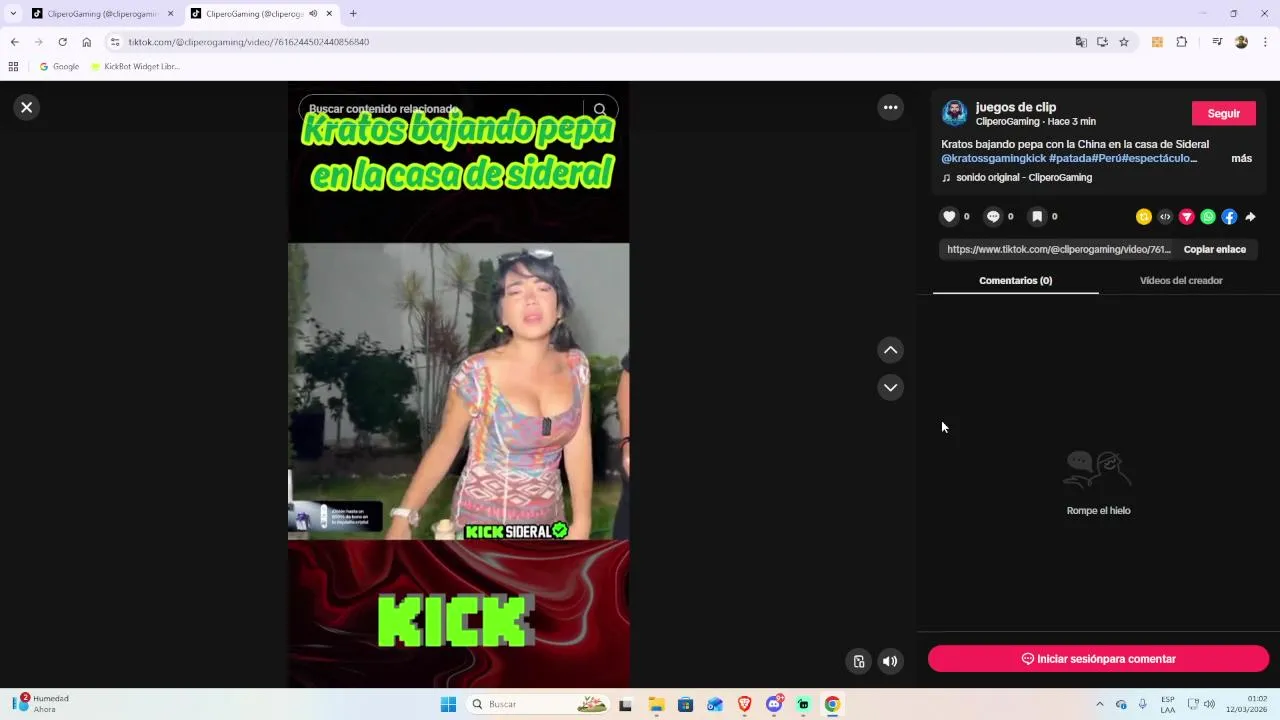The width and height of the screenshot is (1280, 720).
Task: Close the TikTok video viewer with X
Action: point(27,107)
